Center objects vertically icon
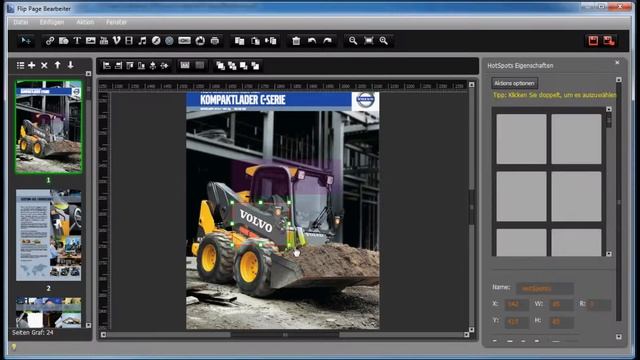 coord(153,65)
